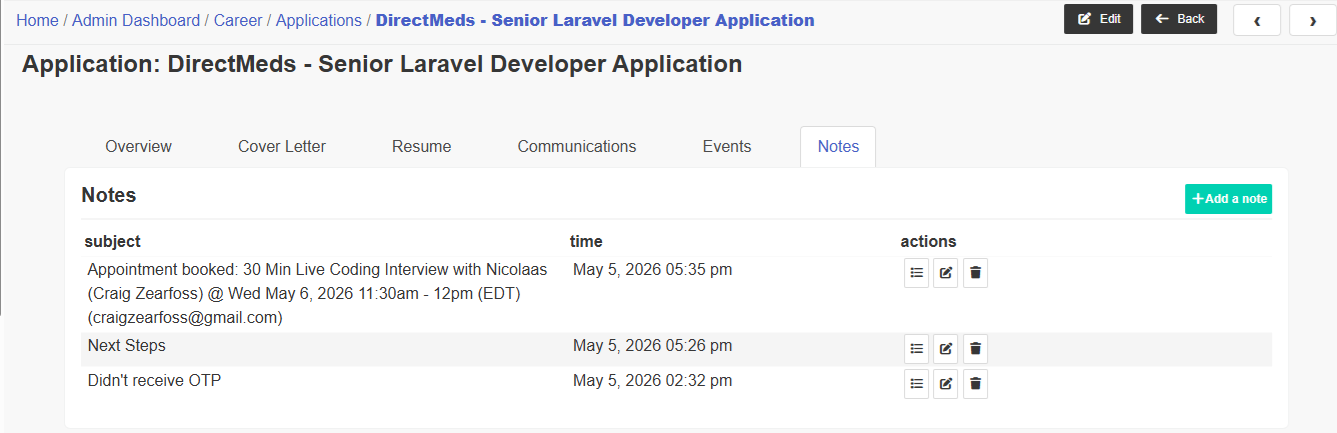Viewport: 1337px width, 433px height.
Task: Open the Overview tab
Action: pyautogui.click(x=139, y=146)
